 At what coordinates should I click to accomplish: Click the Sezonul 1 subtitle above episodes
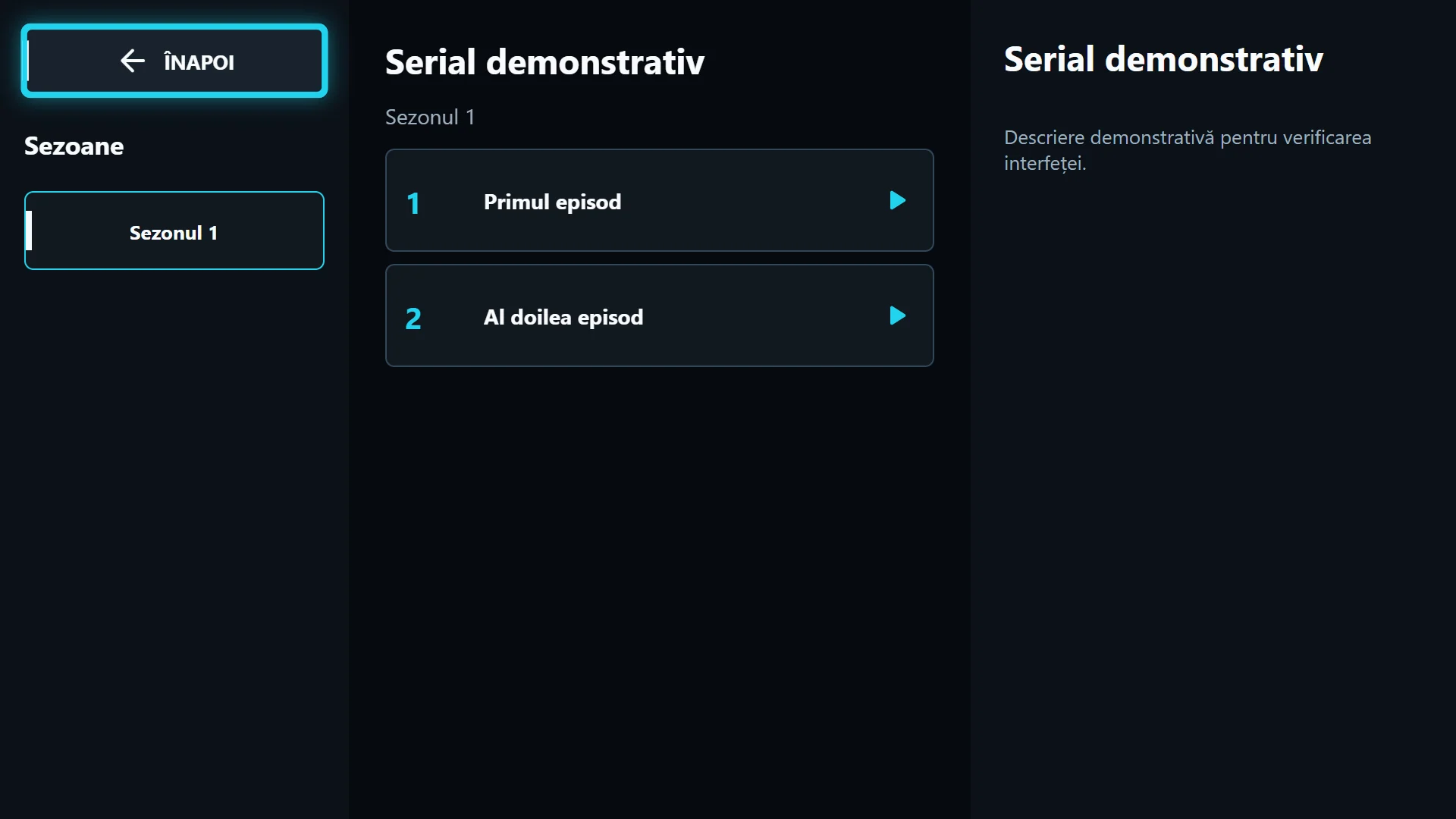(430, 118)
